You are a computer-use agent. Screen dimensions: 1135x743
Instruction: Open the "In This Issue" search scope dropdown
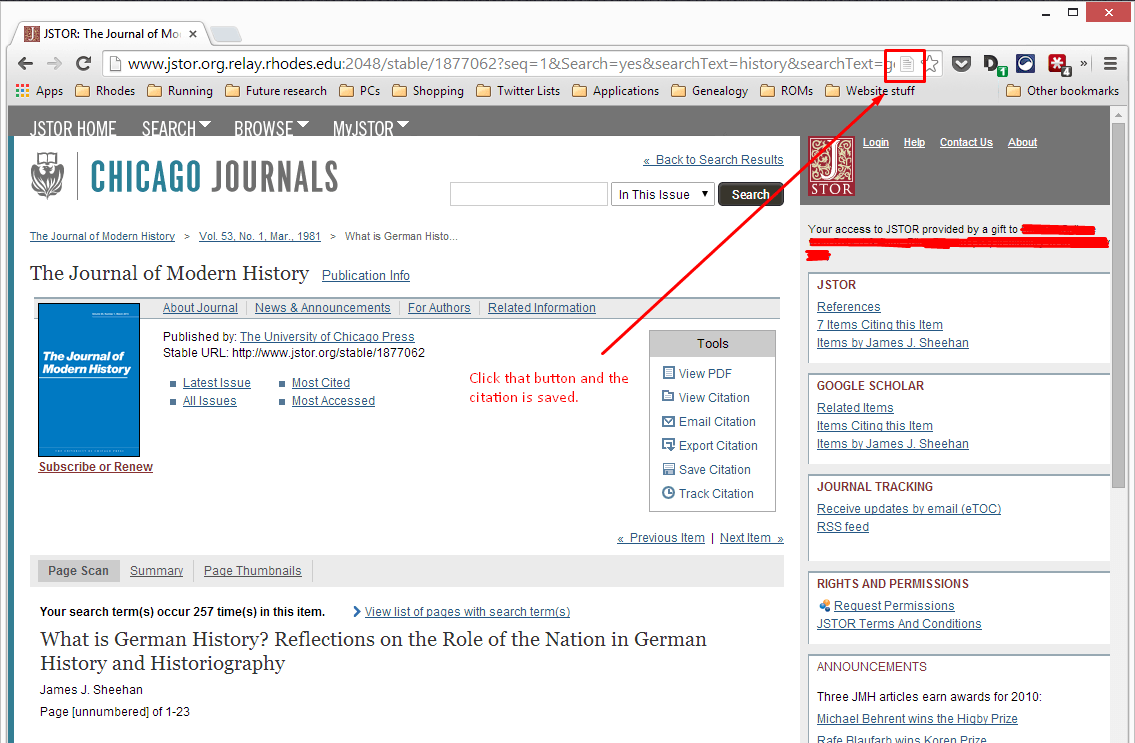(x=662, y=194)
